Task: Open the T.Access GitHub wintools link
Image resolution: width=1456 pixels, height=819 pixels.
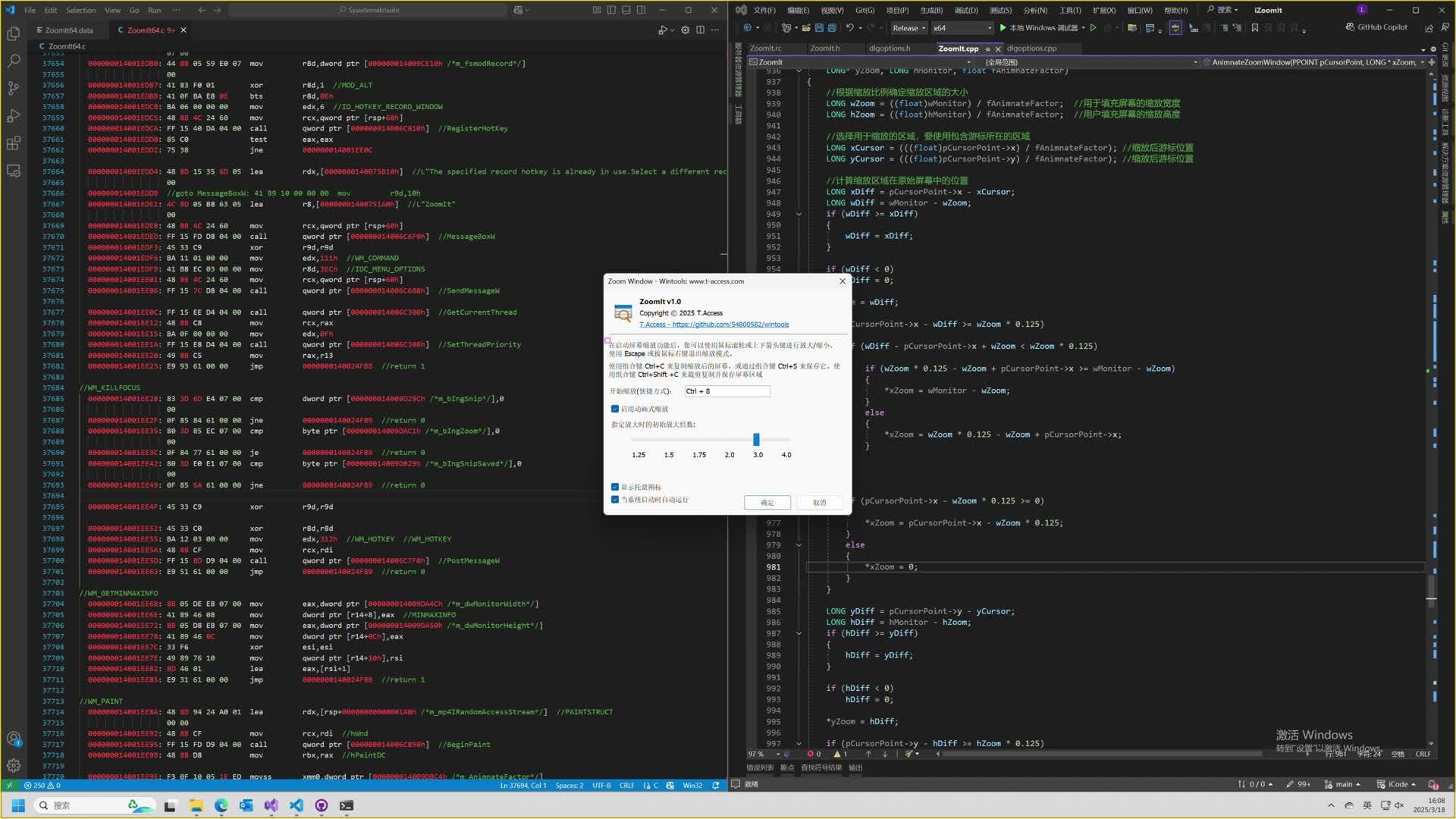Action: pos(714,325)
